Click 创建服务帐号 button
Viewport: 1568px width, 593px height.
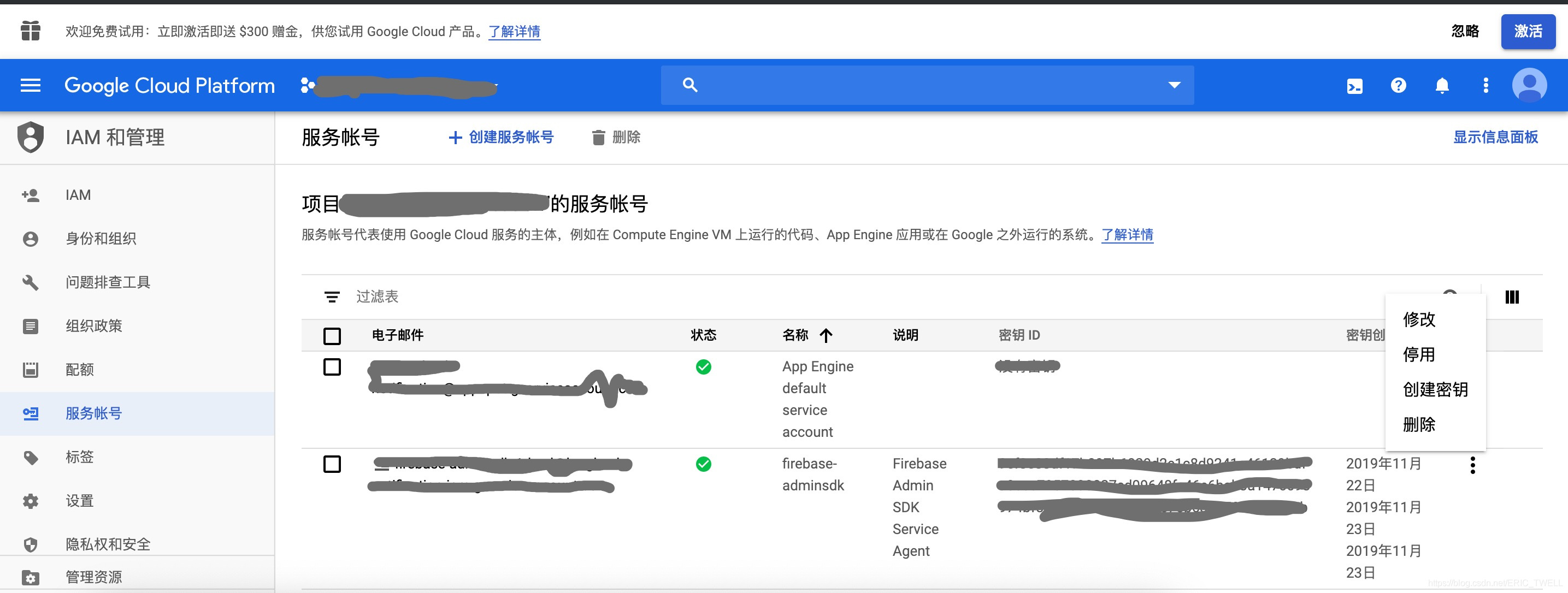501,138
